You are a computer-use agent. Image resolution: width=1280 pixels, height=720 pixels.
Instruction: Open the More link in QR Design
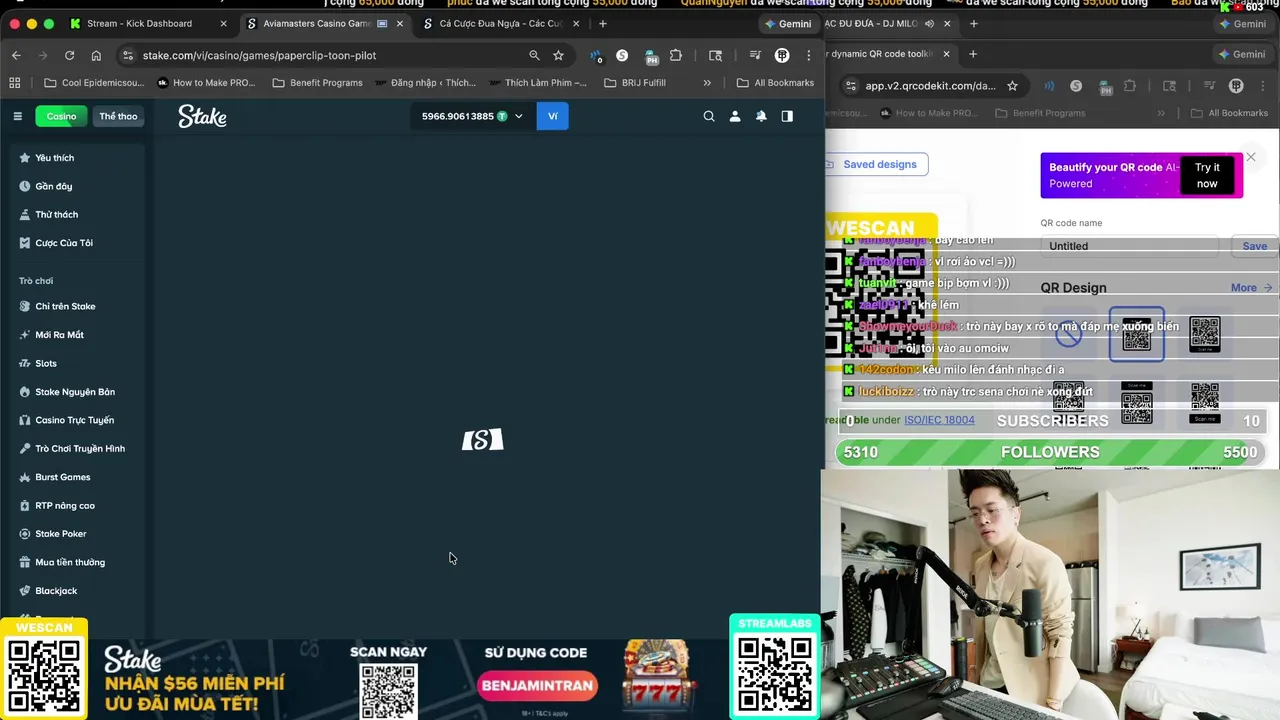coord(1251,288)
